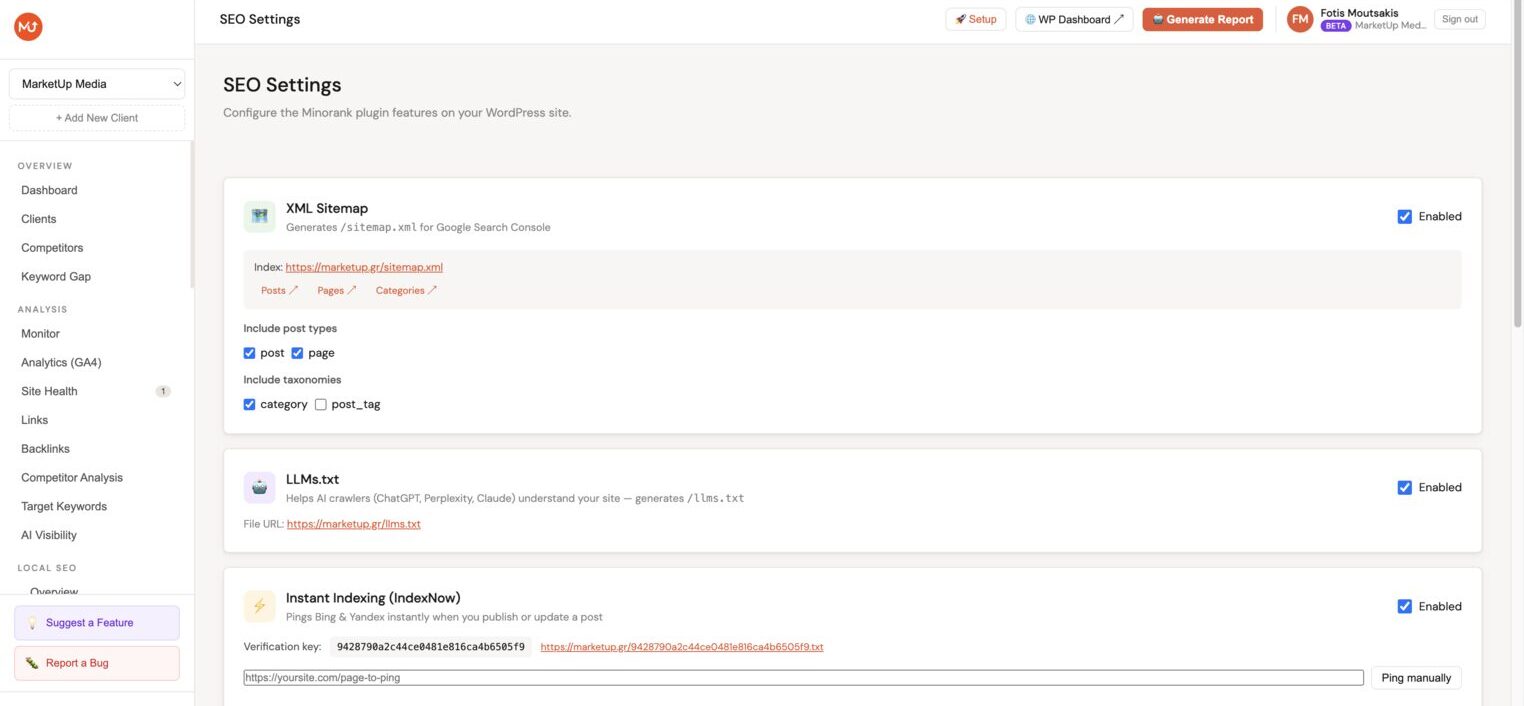Click Report a Bug button

click(x=97, y=663)
